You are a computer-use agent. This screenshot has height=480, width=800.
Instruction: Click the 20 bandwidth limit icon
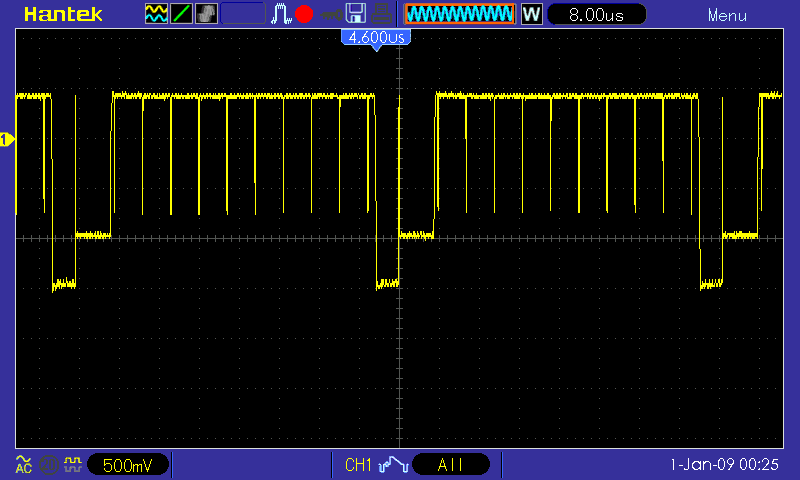(49, 465)
